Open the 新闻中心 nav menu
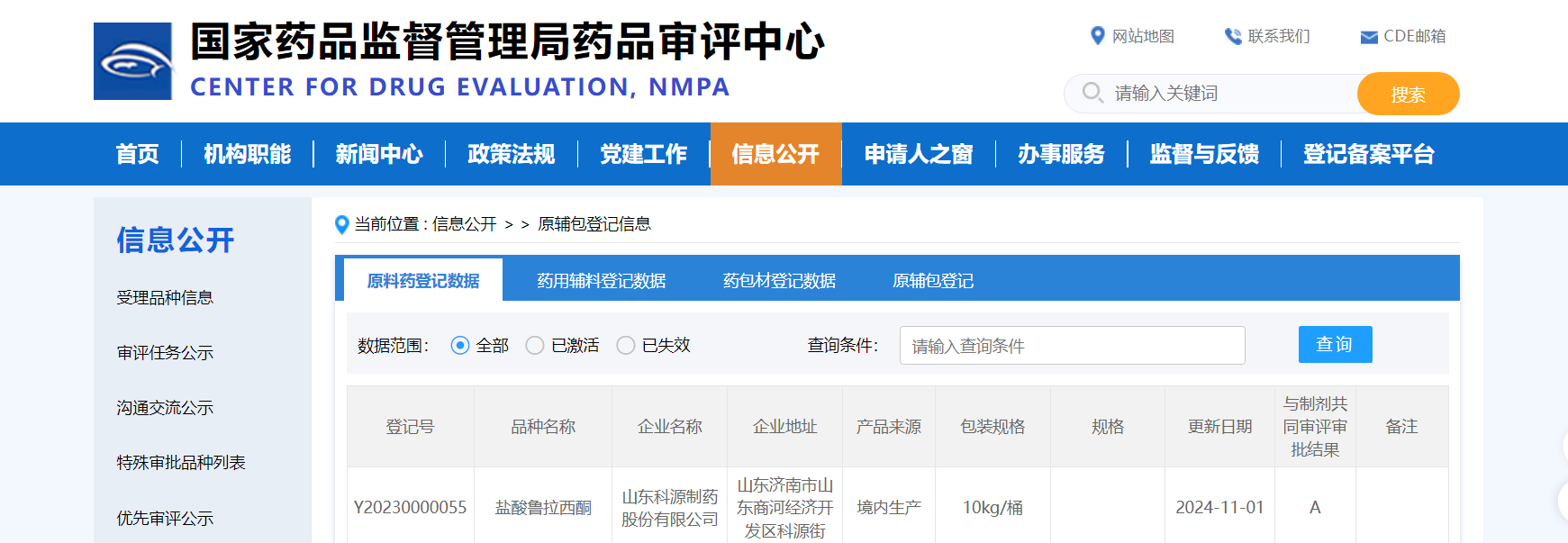1568x543 pixels. tap(379, 154)
